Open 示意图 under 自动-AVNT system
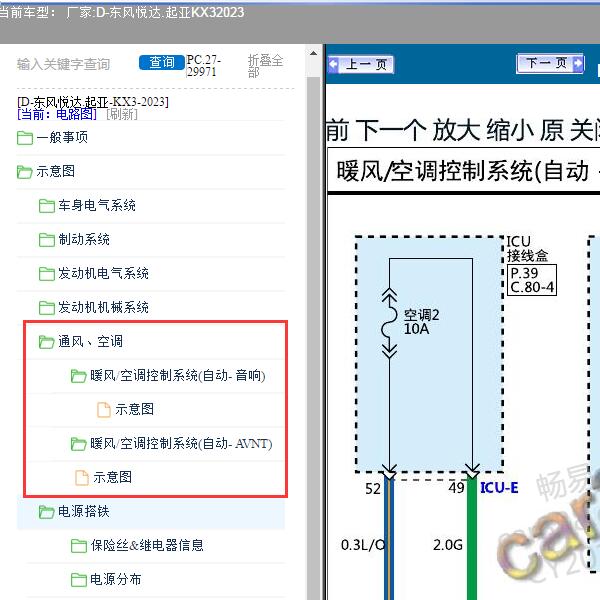This screenshot has height=600, width=600. pos(112,477)
